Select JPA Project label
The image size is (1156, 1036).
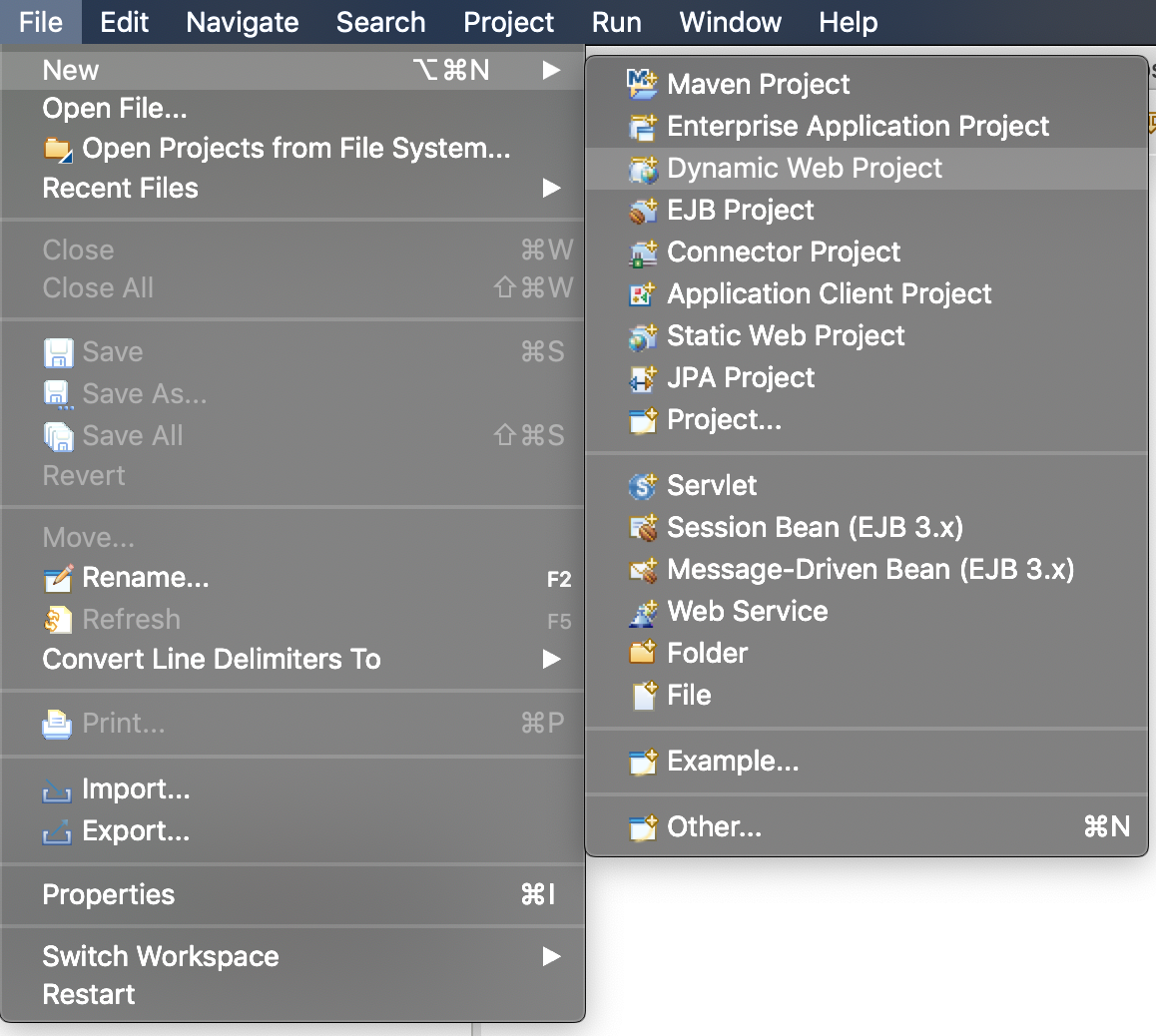pos(741,378)
